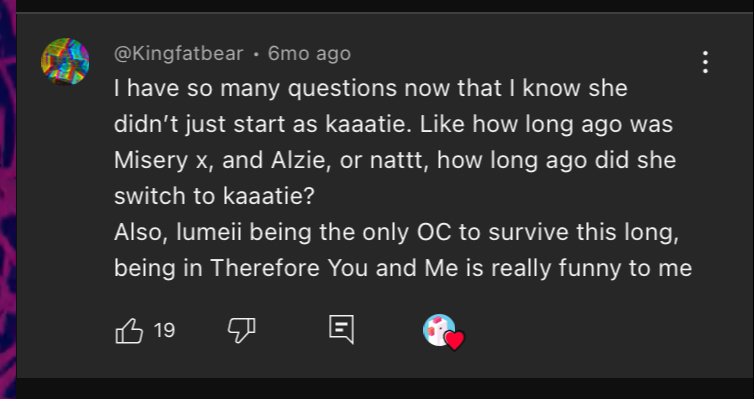This screenshot has width=754, height=399.
Task: Like the comment with the thumbs-up icon
Action: pyautogui.click(x=129, y=331)
